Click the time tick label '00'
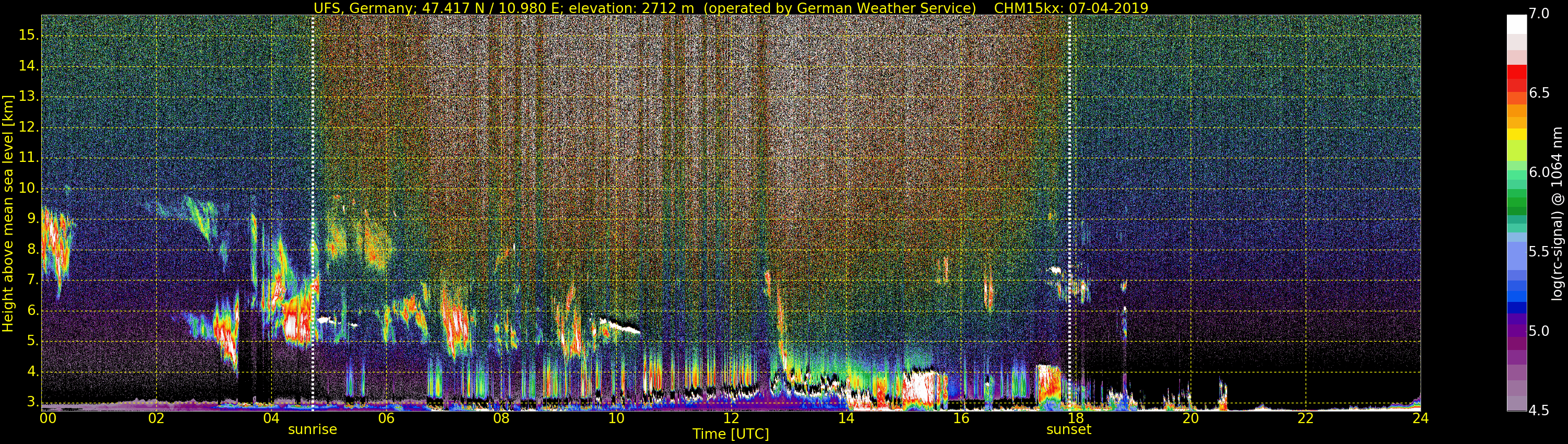 [x=48, y=418]
